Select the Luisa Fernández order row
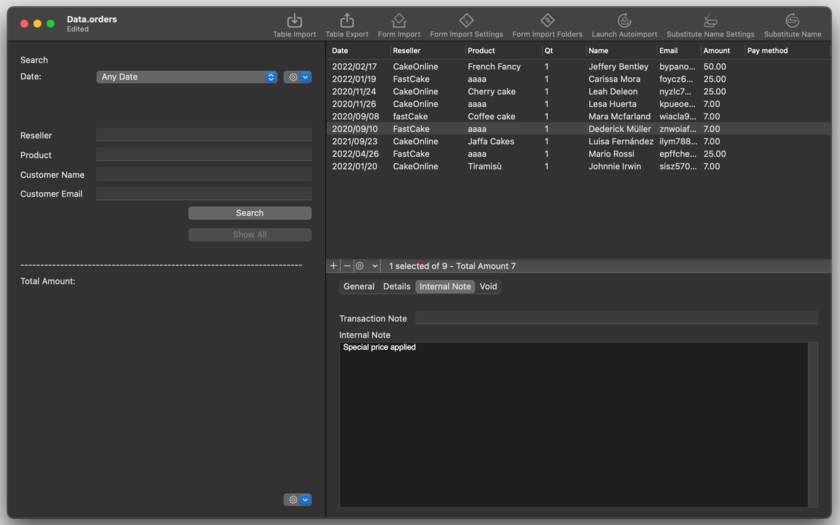This screenshot has width=840, height=525. (x=579, y=141)
